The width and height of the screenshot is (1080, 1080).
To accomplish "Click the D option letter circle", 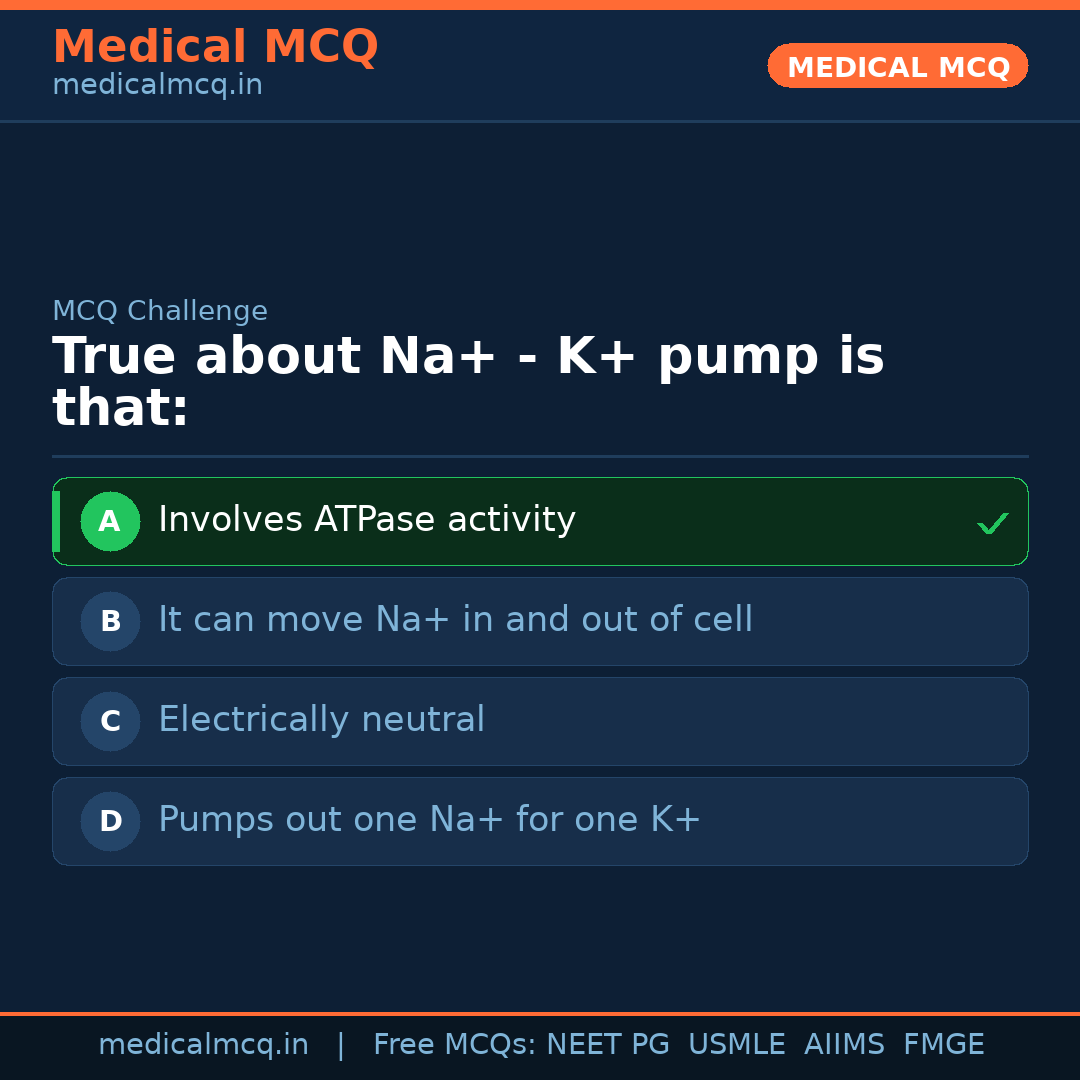I will coord(110,821).
